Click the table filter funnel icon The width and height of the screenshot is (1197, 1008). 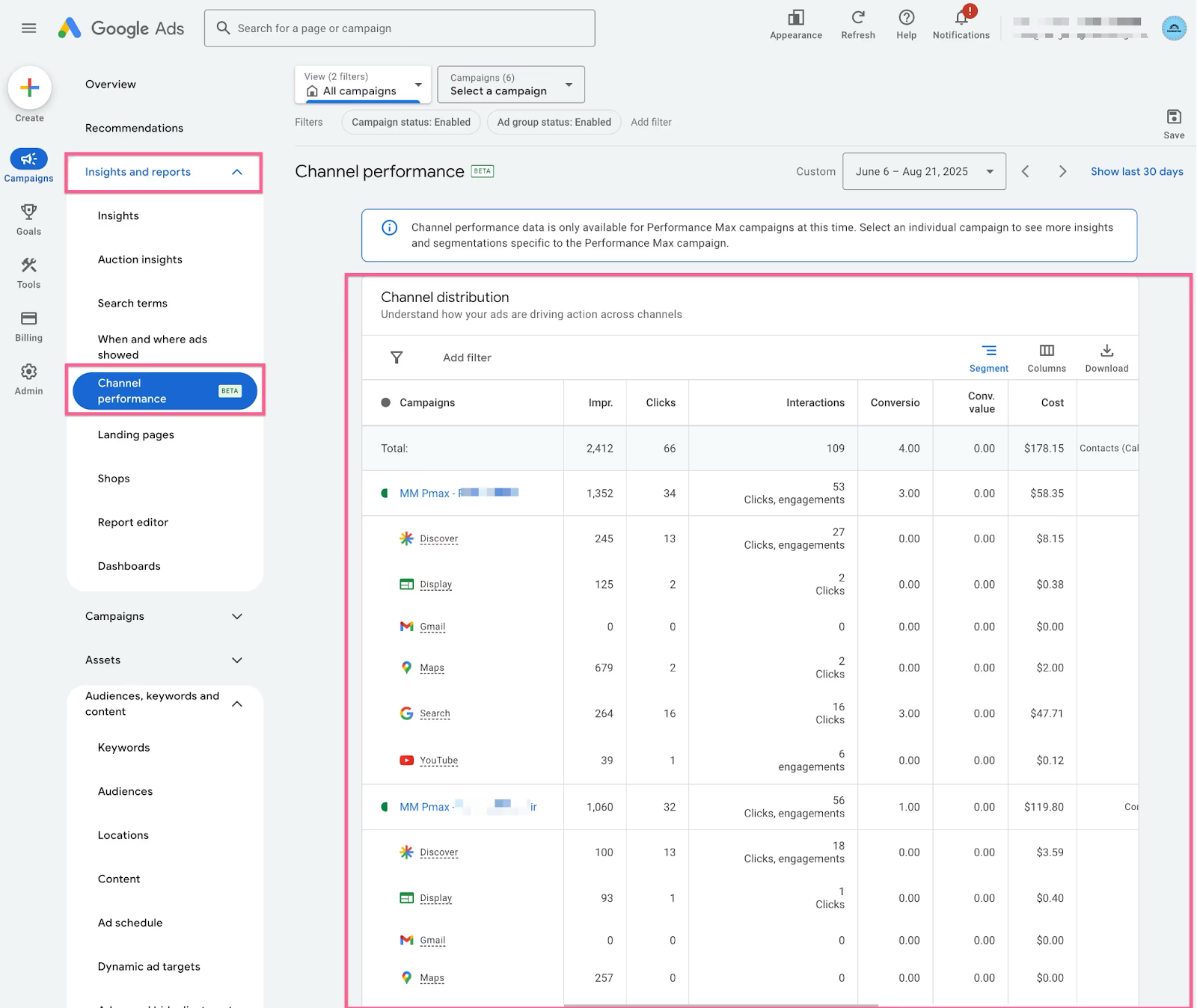coord(397,357)
